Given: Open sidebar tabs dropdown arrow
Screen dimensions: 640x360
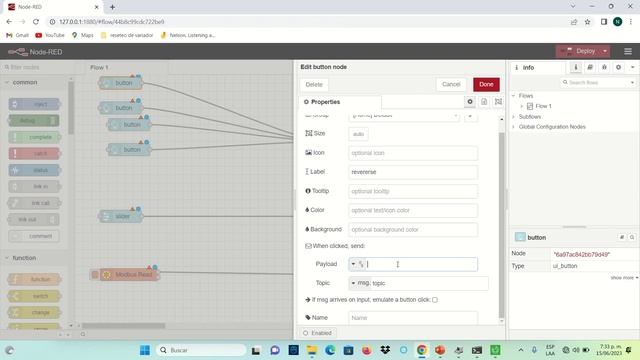Looking at the screenshot, I should point(633,67).
